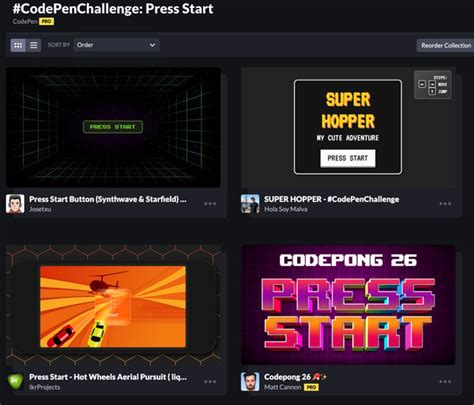474x405 pixels.
Task: Open options menu for Hot Wheels Aerial Pursuit pen
Action: pyautogui.click(x=210, y=381)
